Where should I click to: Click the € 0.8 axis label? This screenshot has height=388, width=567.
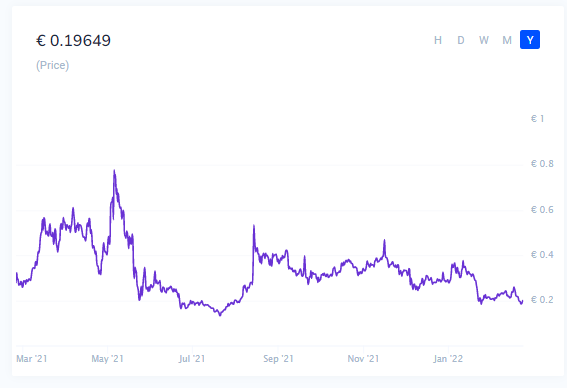542,164
